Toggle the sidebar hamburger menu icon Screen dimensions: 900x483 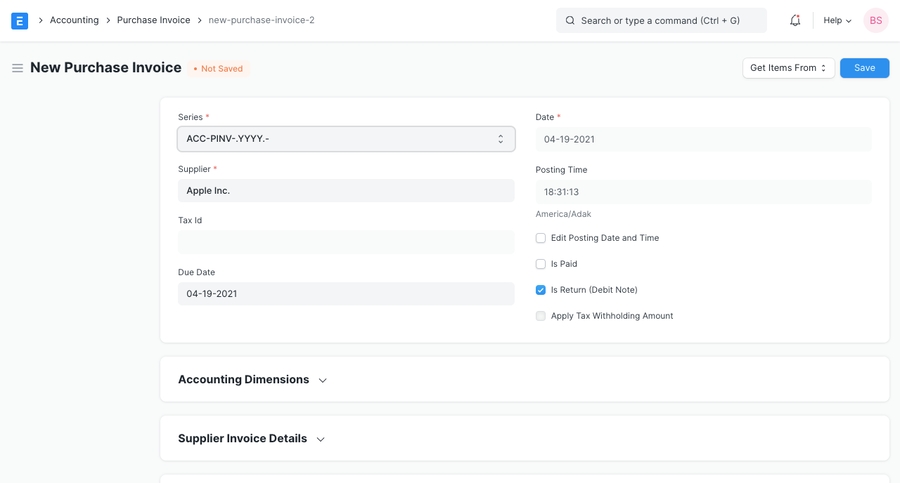click(x=17, y=68)
